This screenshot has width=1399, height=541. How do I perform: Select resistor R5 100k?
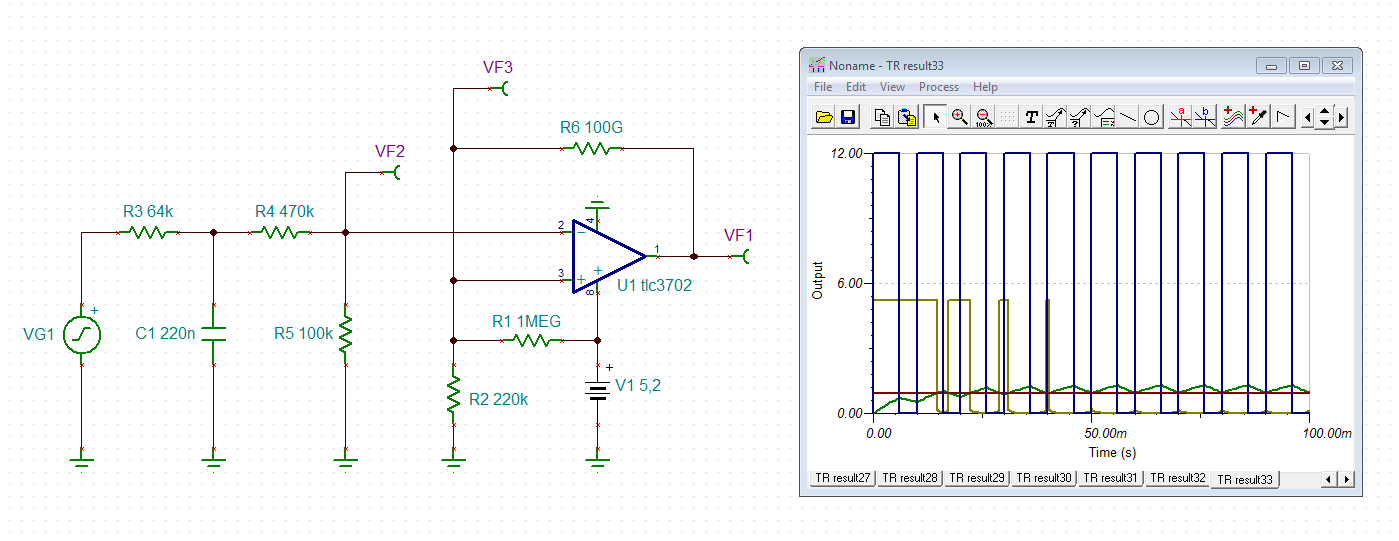coord(345,336)
